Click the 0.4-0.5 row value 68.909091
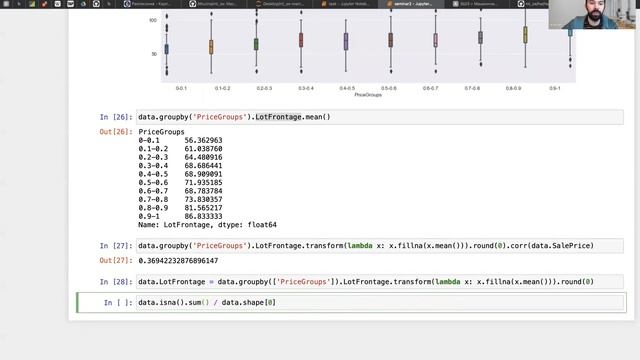 203,174
